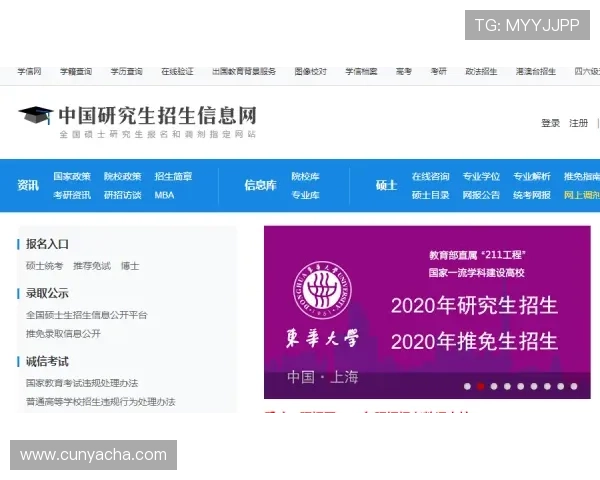Viewport: 600px width, 480px height.
Task: Click the 报名入口 section heading
Action: coord(47,244)
